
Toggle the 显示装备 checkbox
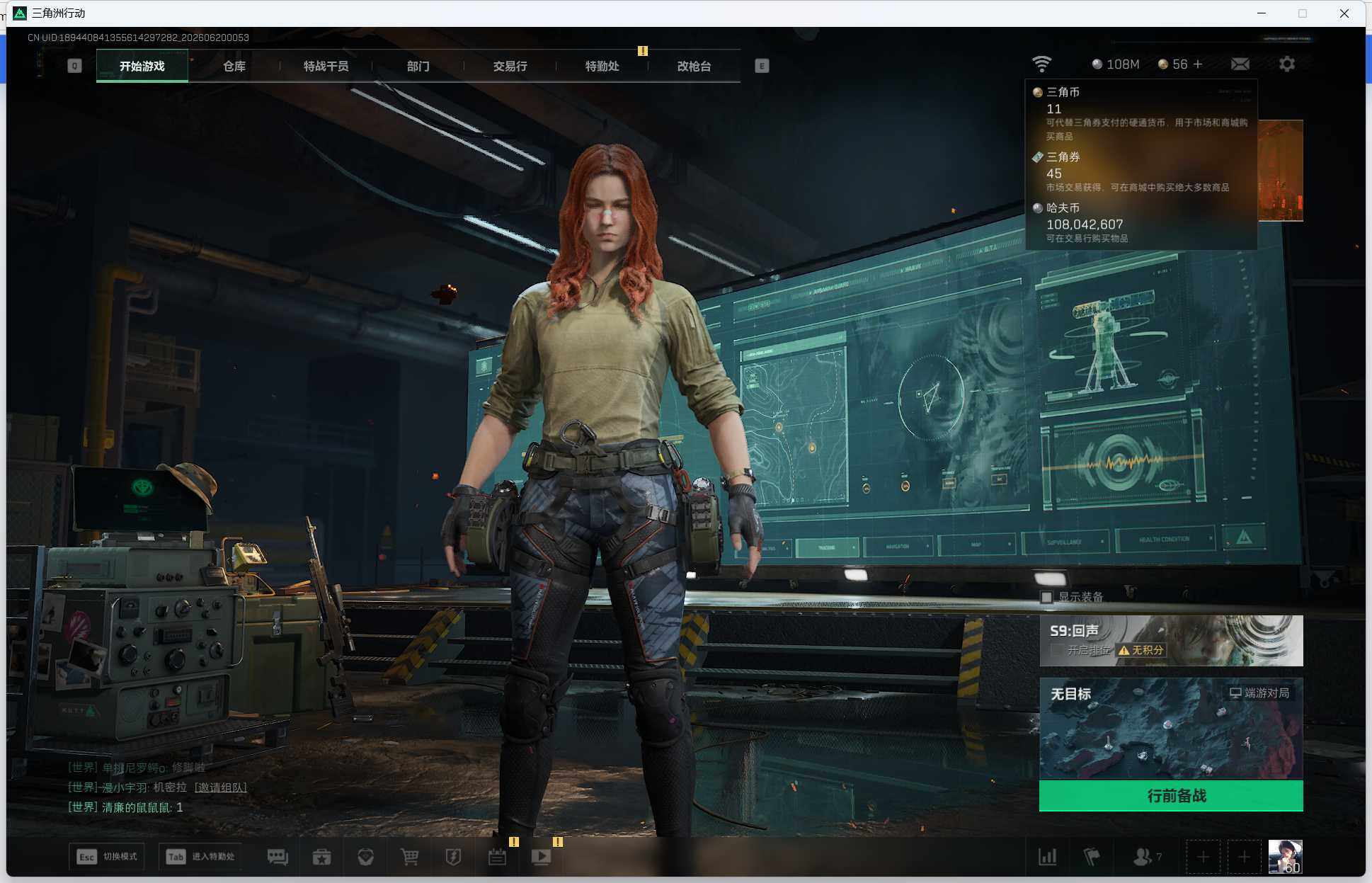point(1046,597)
